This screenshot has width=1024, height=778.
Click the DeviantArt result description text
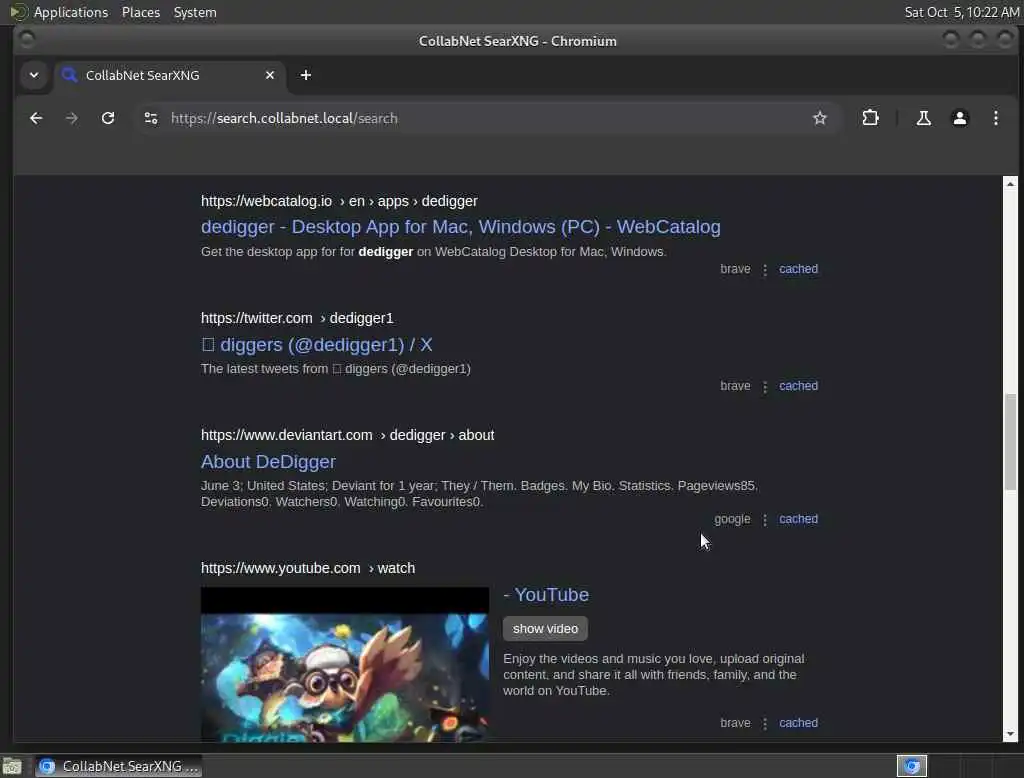click(479, 493)
